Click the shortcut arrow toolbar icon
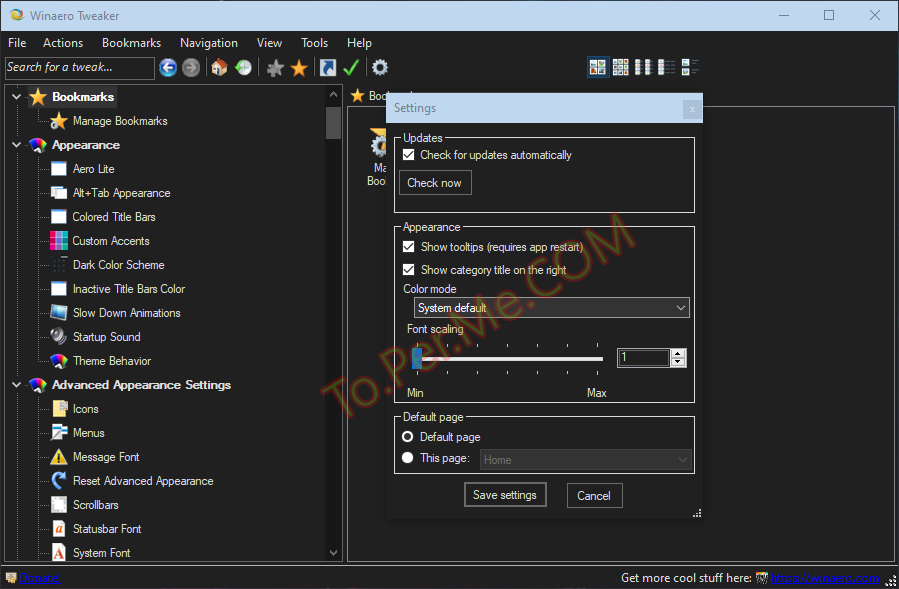This screenshot has height=589, width=899. pos(327,68)
